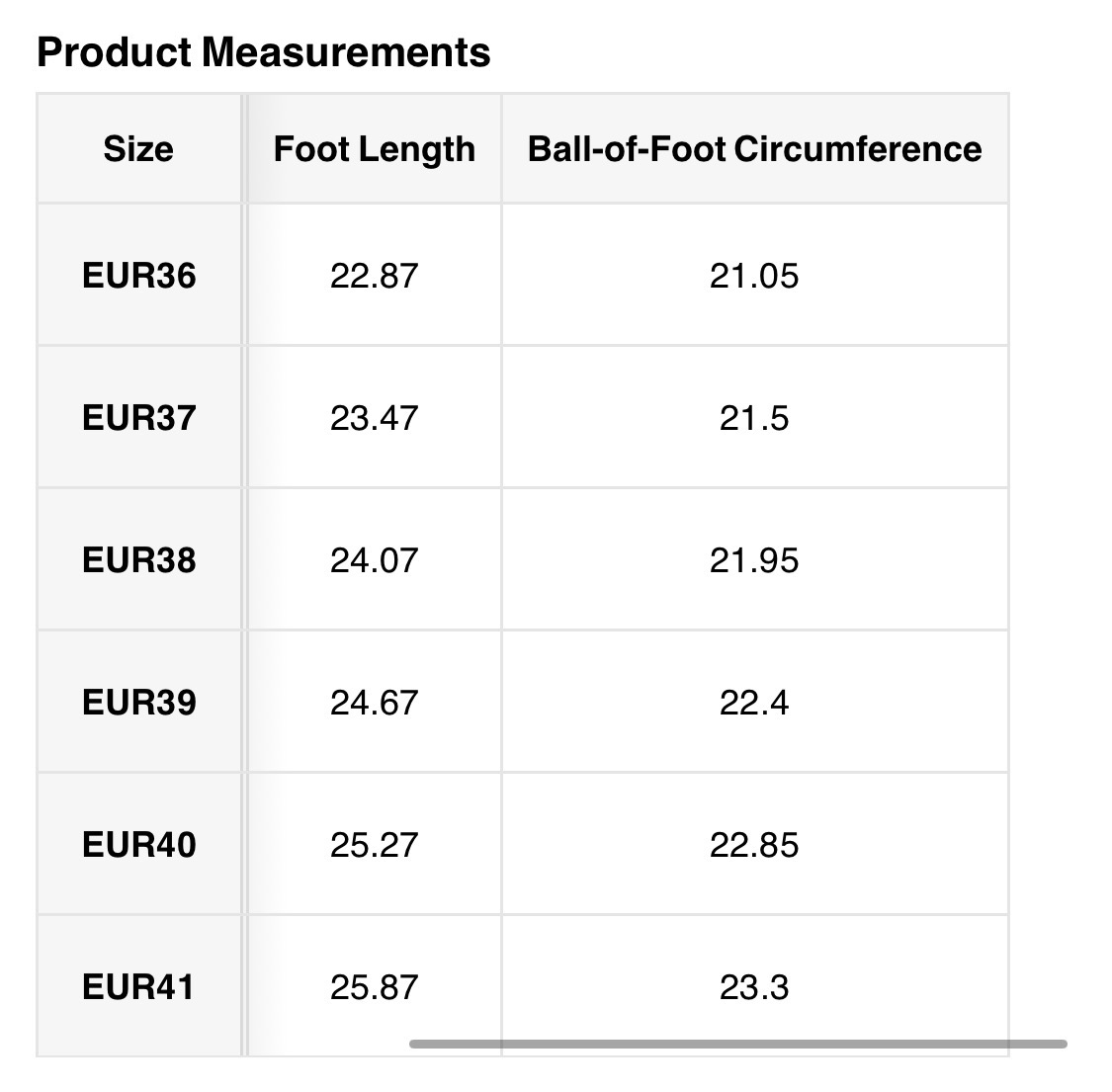Click the 24.07 foot length cell
The height and width of the screenshot is (1092, 1112).
tap(374, 560)
